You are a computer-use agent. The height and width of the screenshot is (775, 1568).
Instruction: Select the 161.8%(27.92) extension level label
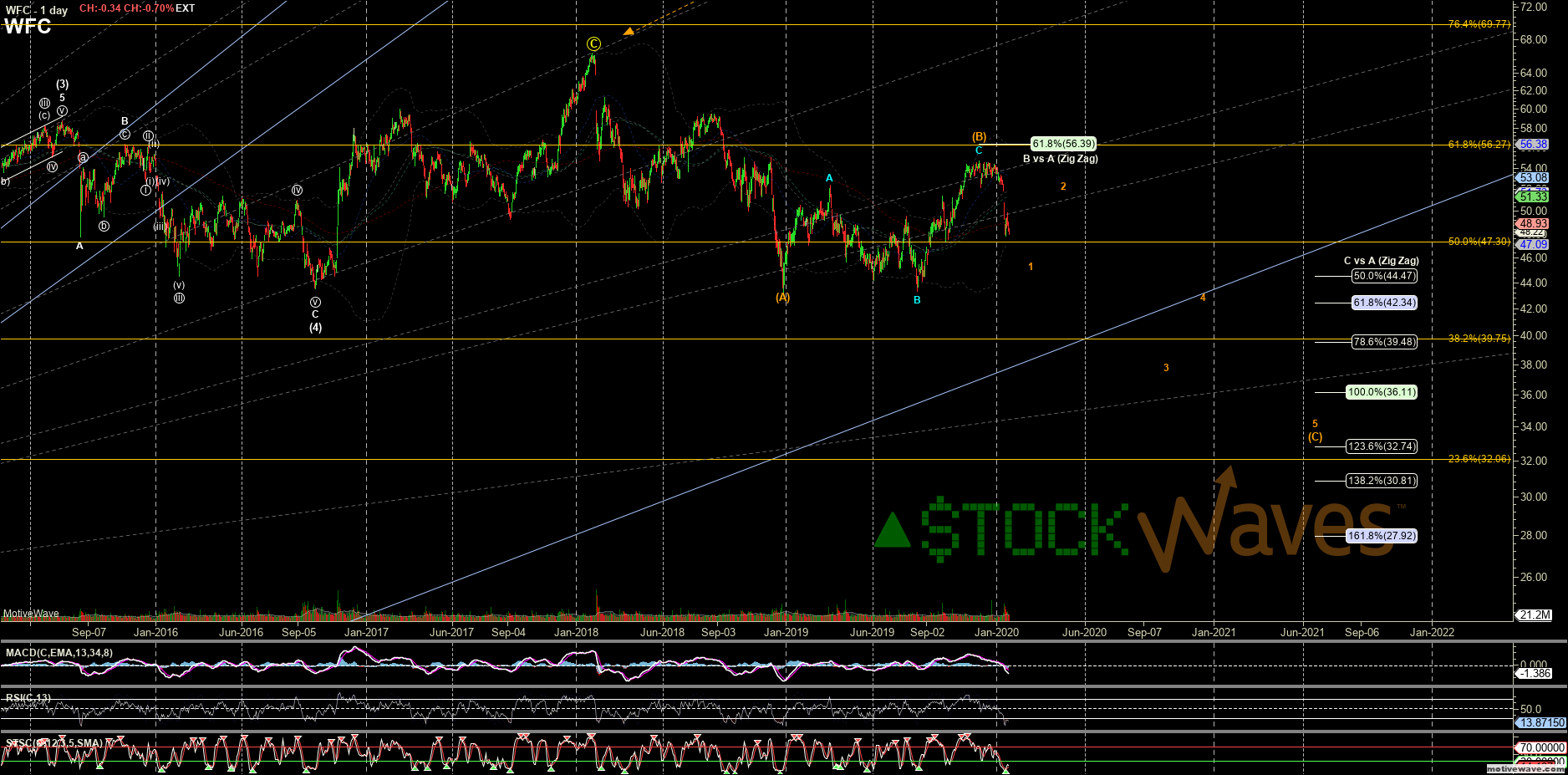tap(1382, 536)
